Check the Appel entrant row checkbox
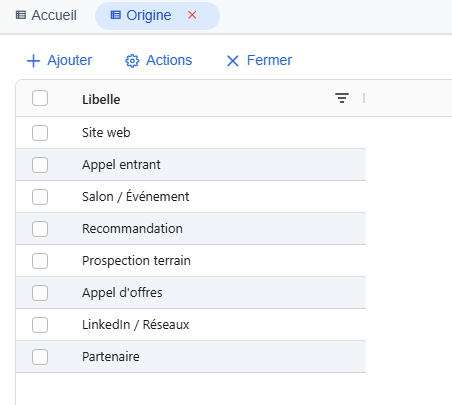Image resolution: width=452 pixels, height=405 pixels. (x=40, y=165)
